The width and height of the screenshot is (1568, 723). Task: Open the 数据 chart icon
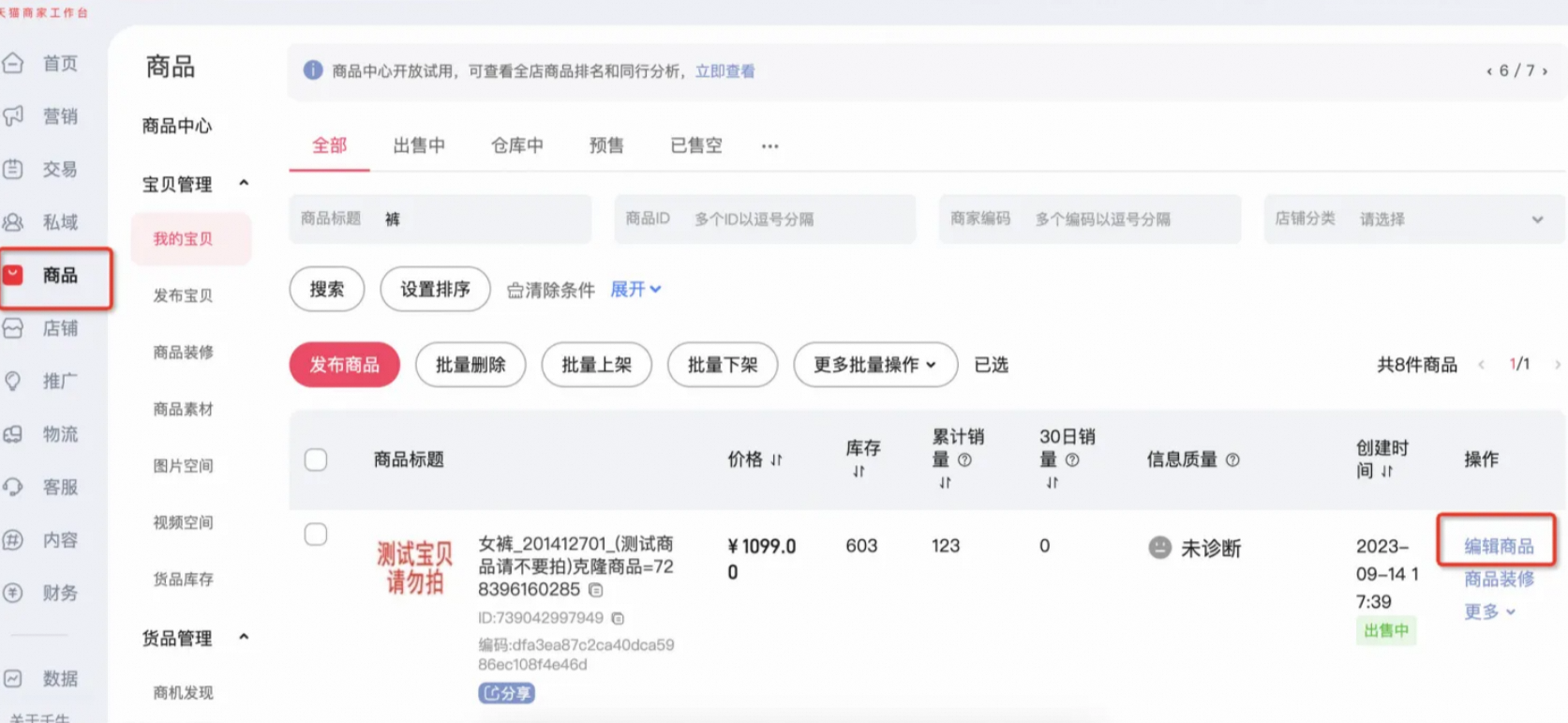click(x=13, y=678)
